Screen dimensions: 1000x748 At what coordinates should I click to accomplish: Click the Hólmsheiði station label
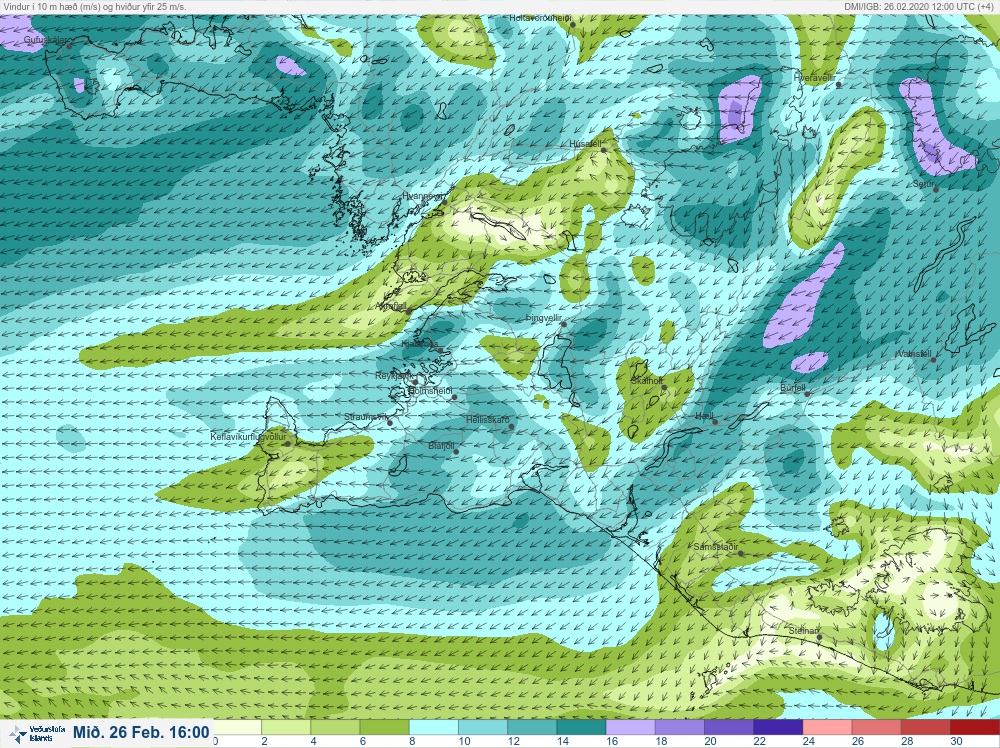click(430, 390)
